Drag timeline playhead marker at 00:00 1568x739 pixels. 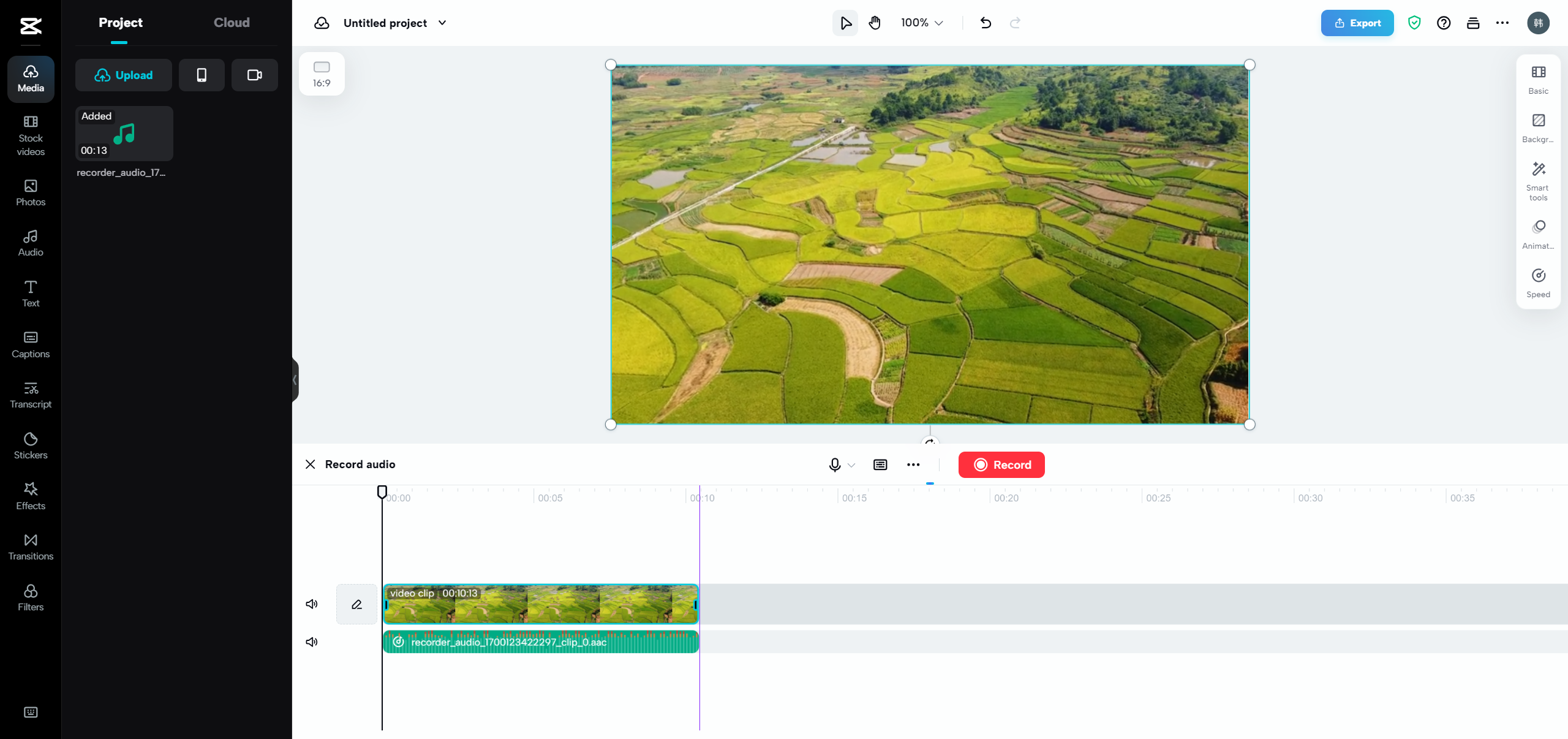[382, 492]
